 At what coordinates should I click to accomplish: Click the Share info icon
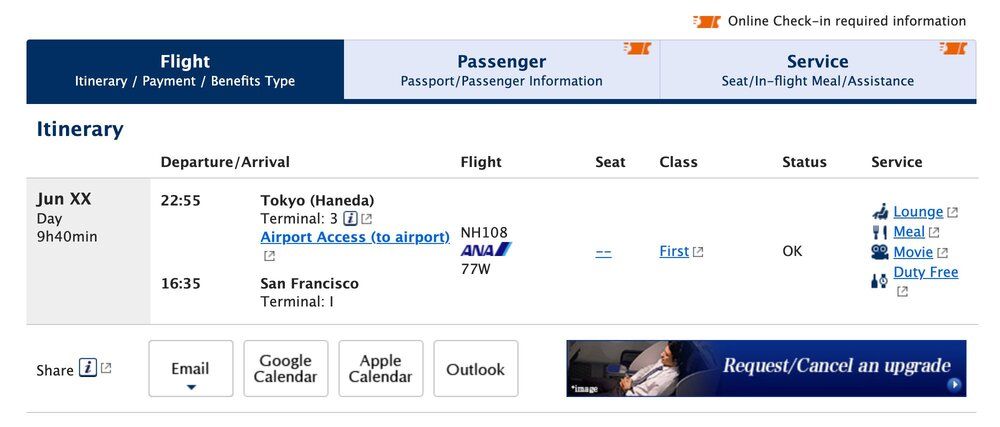pos(88,369)
